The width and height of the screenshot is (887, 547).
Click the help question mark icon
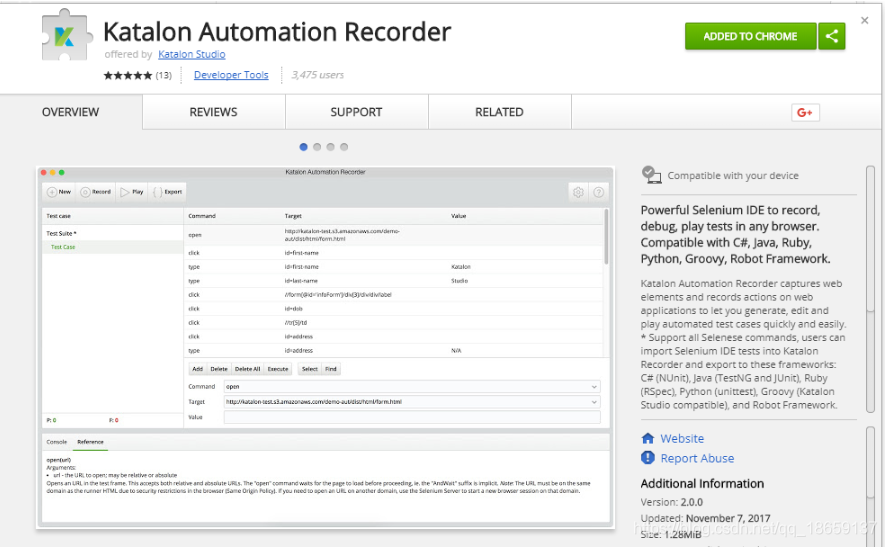click(x=598, y=192)
